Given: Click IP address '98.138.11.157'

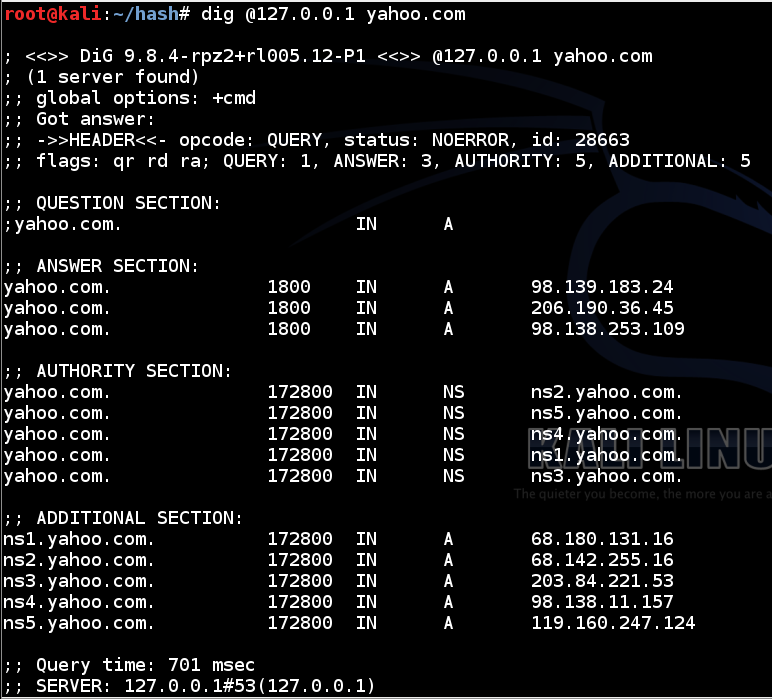Looking at the screenshot, I should point(602,602).
